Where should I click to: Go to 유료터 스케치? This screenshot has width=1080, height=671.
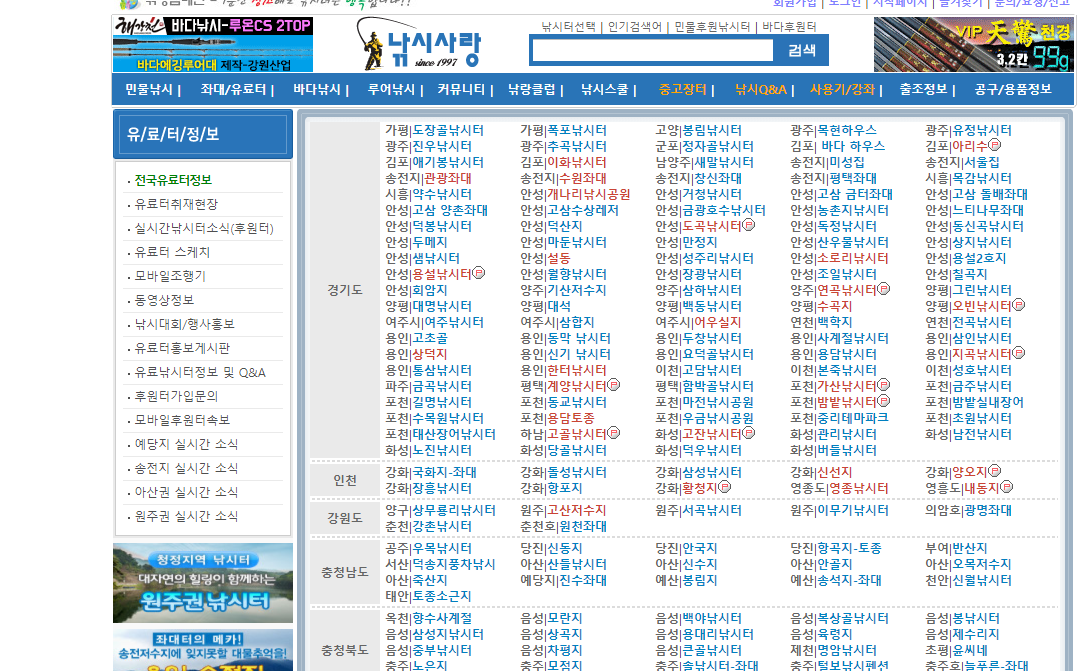172,252
